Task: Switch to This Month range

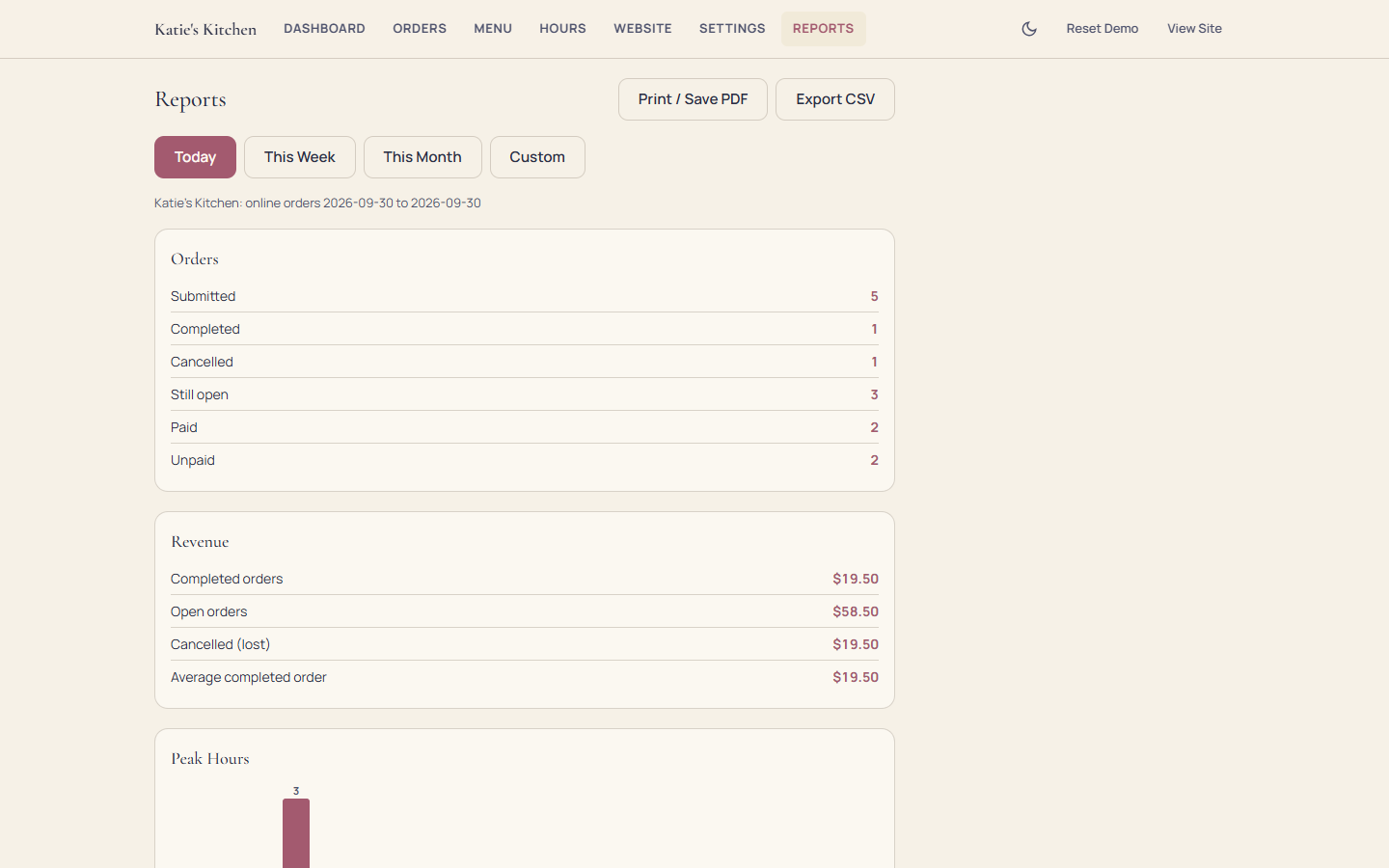Action: coord(422,157)
